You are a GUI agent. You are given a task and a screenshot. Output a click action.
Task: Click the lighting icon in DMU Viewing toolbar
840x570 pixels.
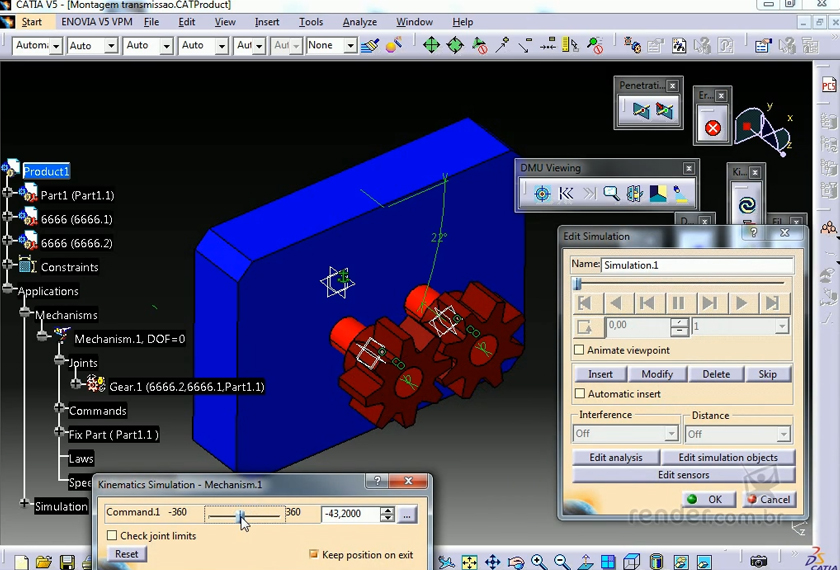tap(681, 194)
